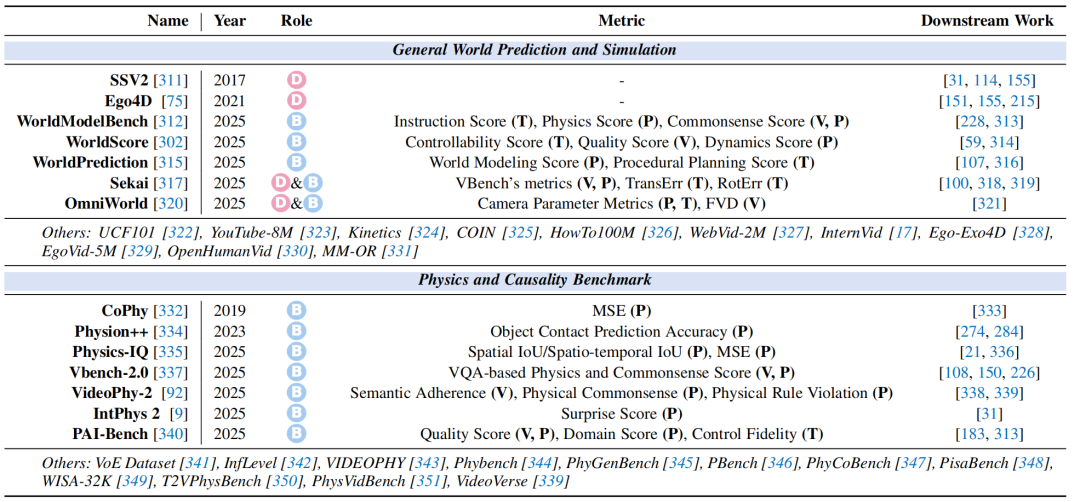The image size is (1080, 502).
Task: Follow citation 302 beside WorldScore
Action: (x=173, y=143)
